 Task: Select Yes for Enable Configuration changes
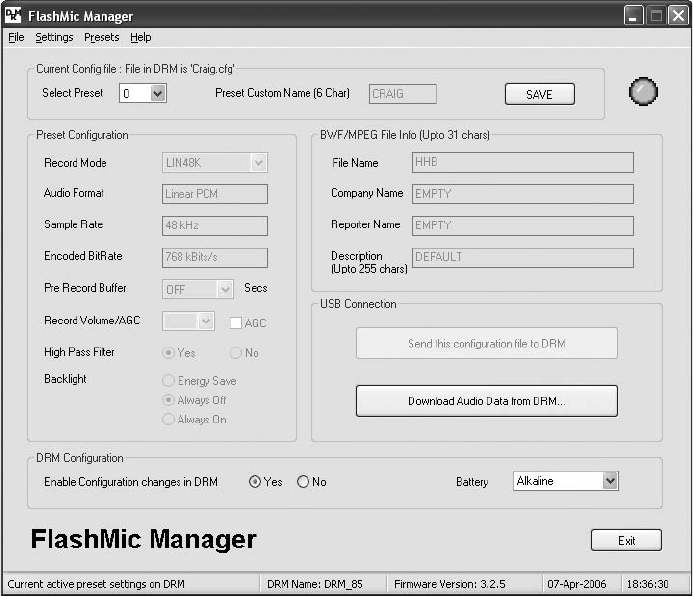click(255, 482)
